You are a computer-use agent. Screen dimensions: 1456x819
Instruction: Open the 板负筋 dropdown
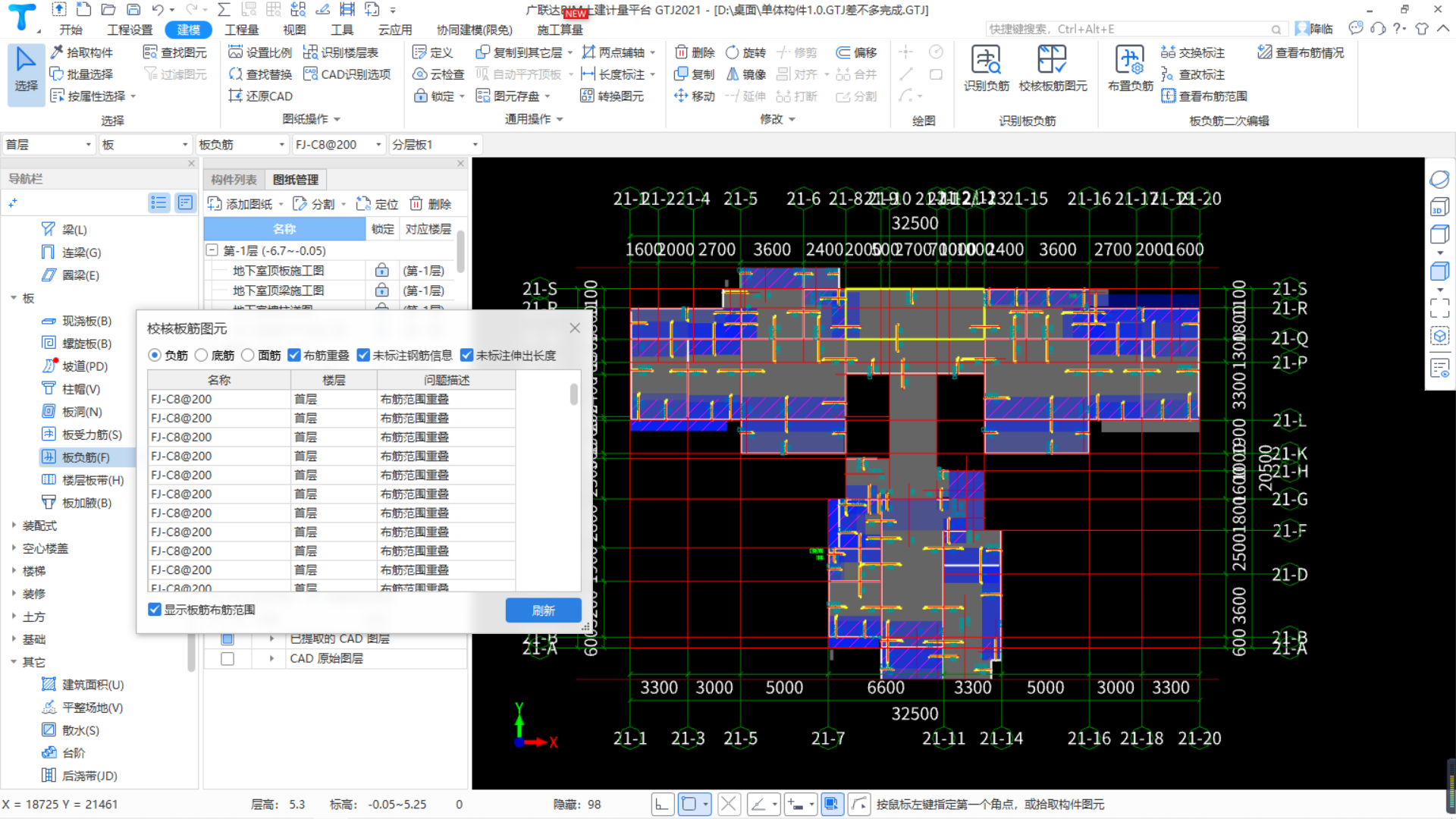tap(242, 144)
